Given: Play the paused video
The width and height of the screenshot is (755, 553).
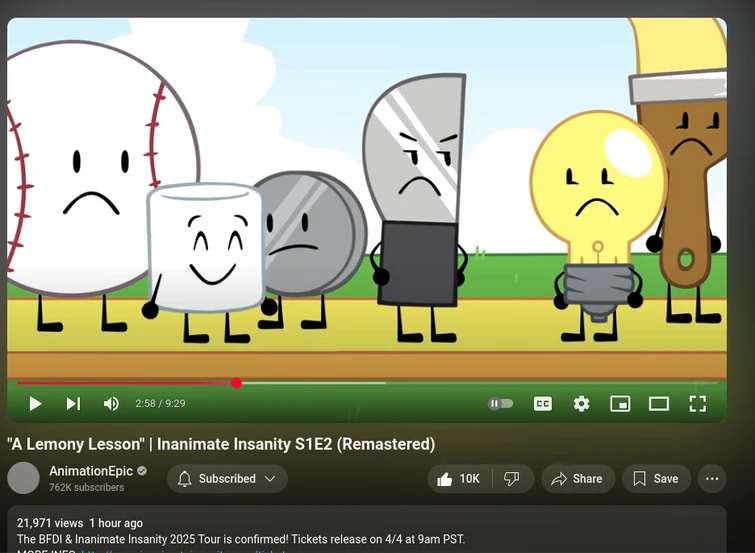Looking at the screenshot, I should click(35, 404).
